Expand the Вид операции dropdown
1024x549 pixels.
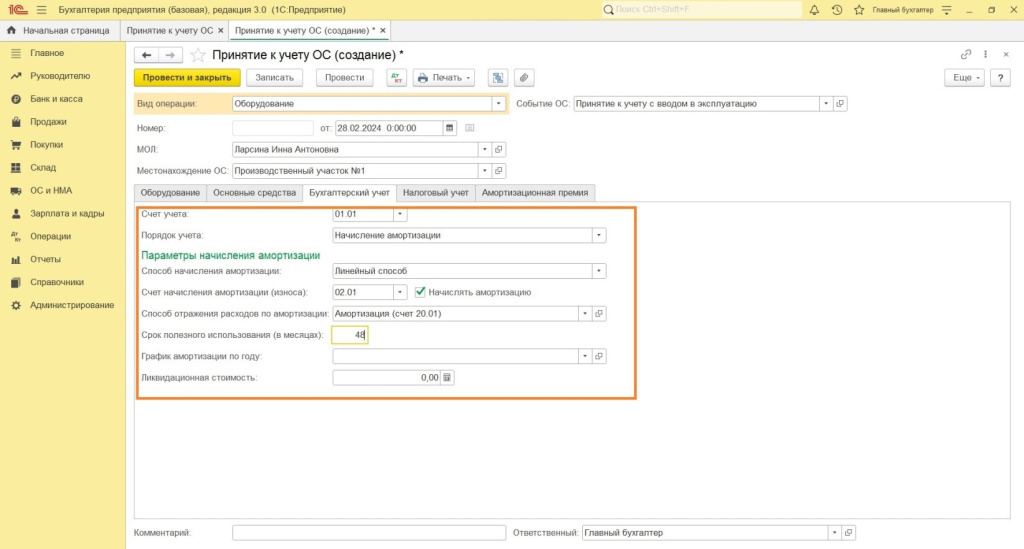pos(497,103)
